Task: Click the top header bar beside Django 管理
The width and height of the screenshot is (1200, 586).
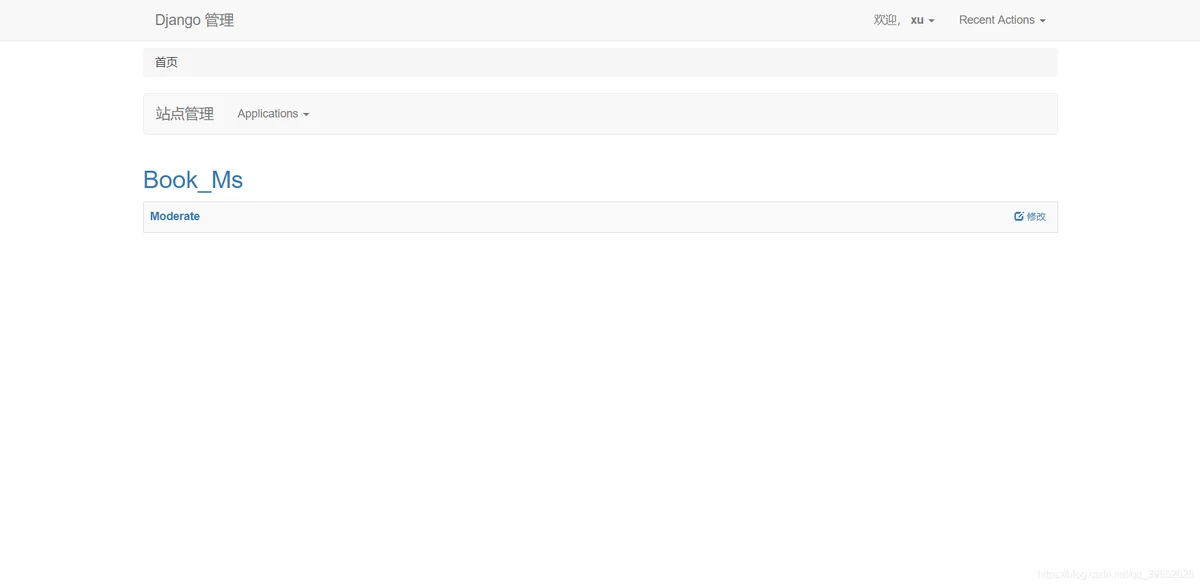Action: 550,20
